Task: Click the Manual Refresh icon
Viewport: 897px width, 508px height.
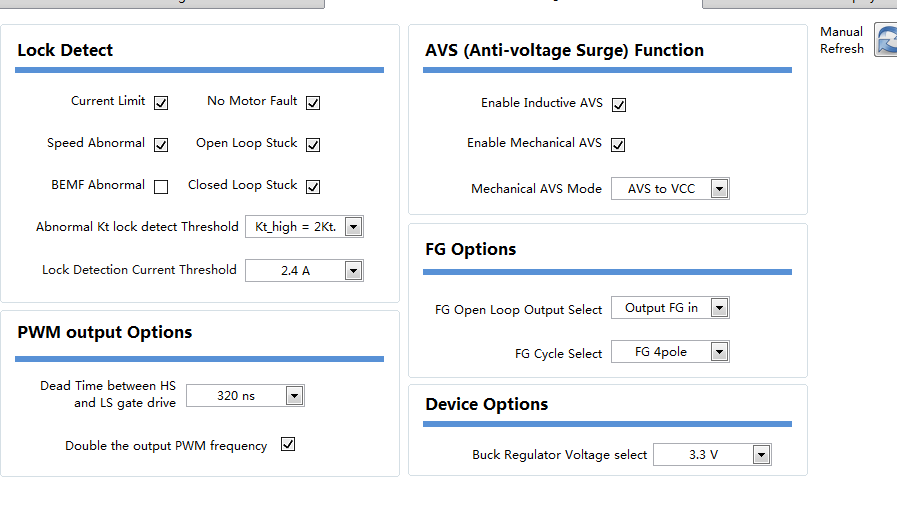Action: point(886,40)
